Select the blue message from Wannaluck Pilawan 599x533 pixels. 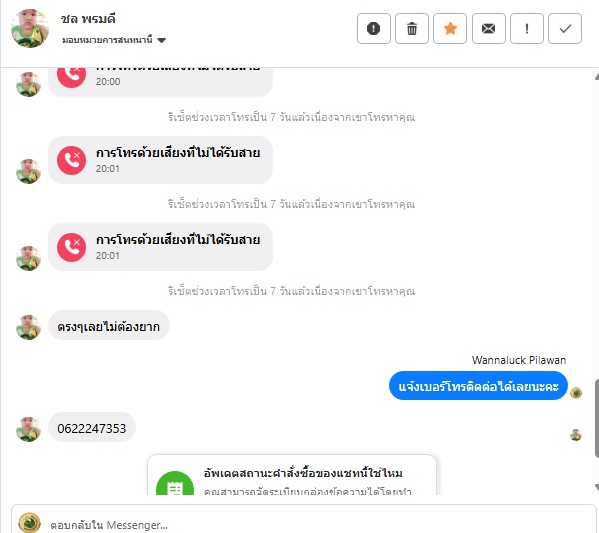pos(478,386)
